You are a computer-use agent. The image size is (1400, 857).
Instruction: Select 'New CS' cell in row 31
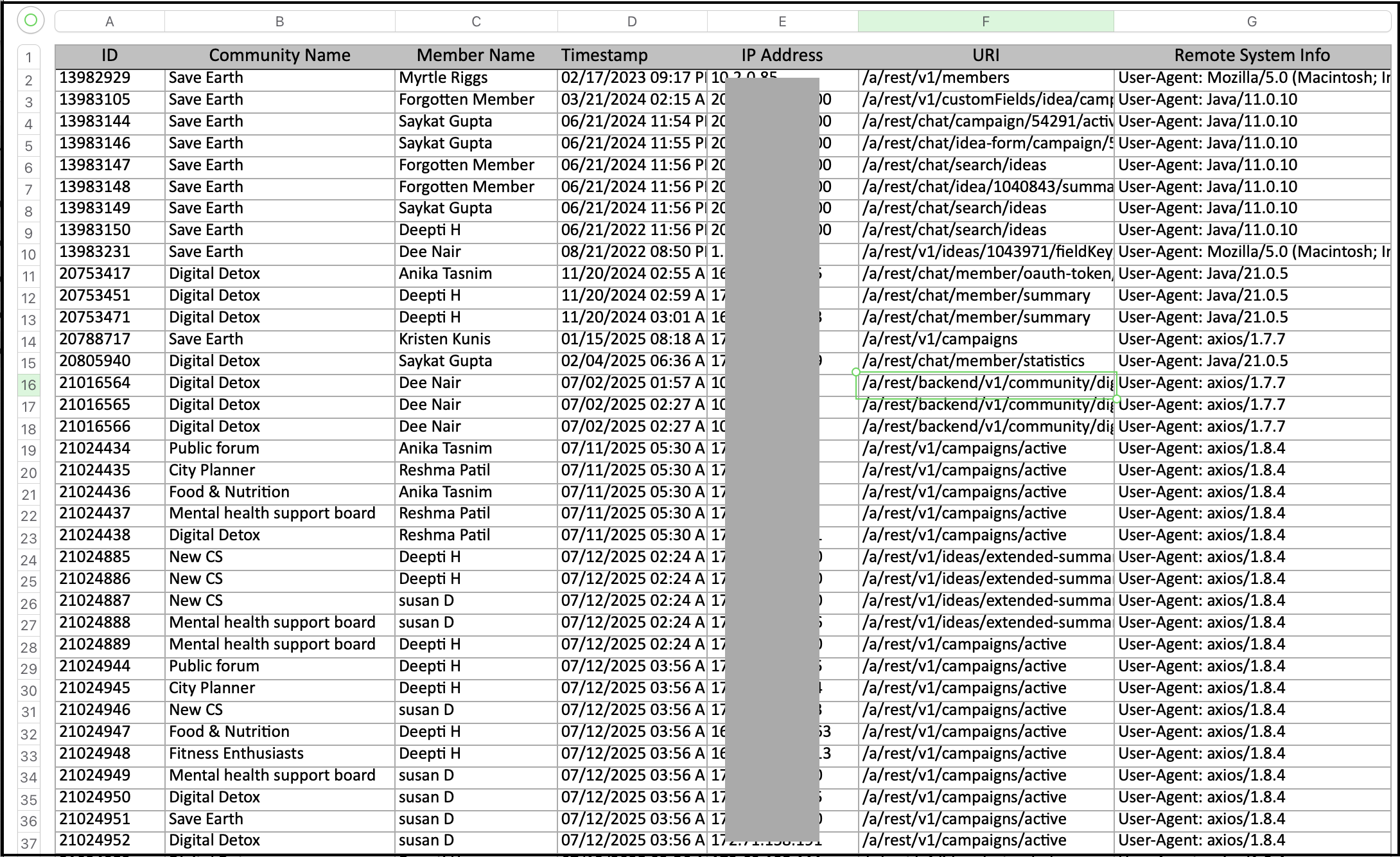coord(280,711)
